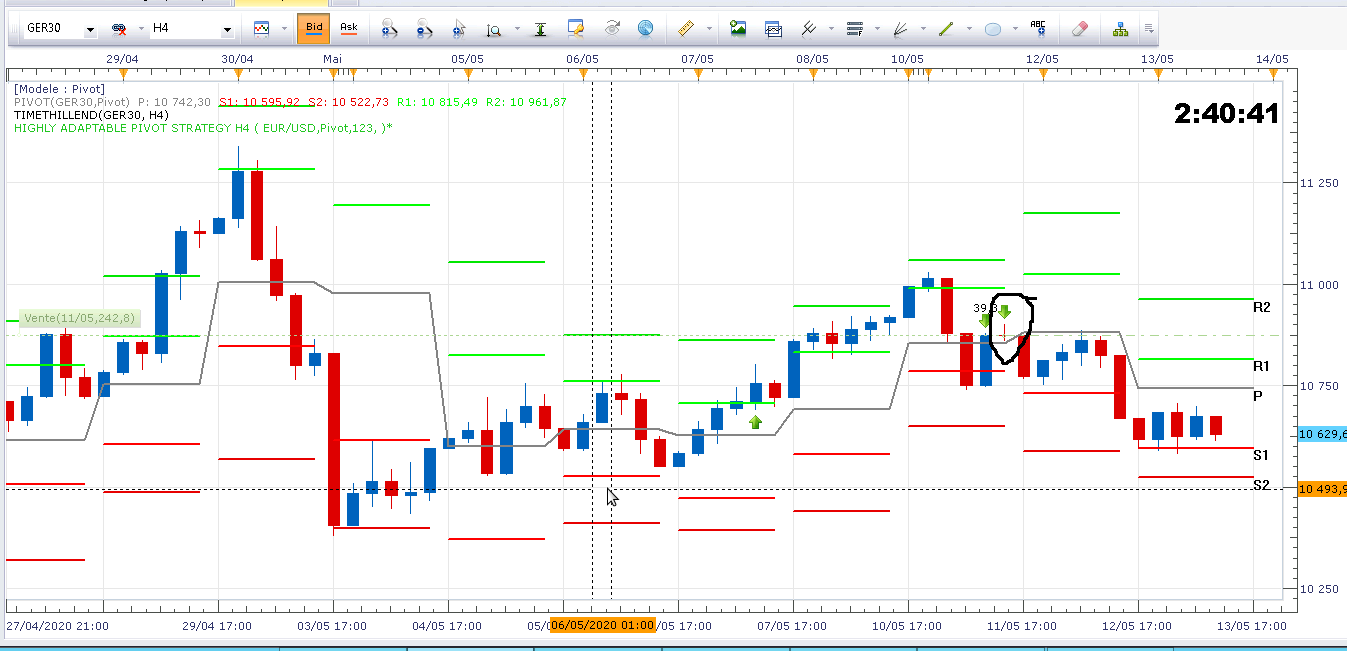This screenshot has width=1347, height=651.
Task: Click the S2 pivot level label
Action: (1261, 485)
